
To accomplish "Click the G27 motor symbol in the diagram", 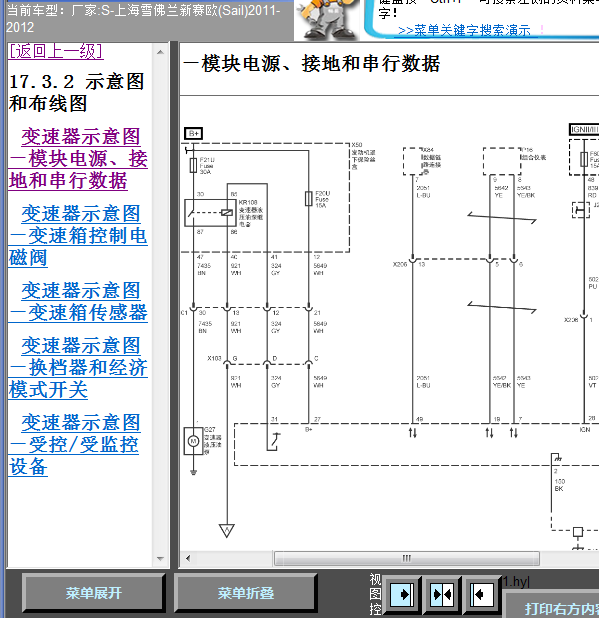I will point(193,441).
